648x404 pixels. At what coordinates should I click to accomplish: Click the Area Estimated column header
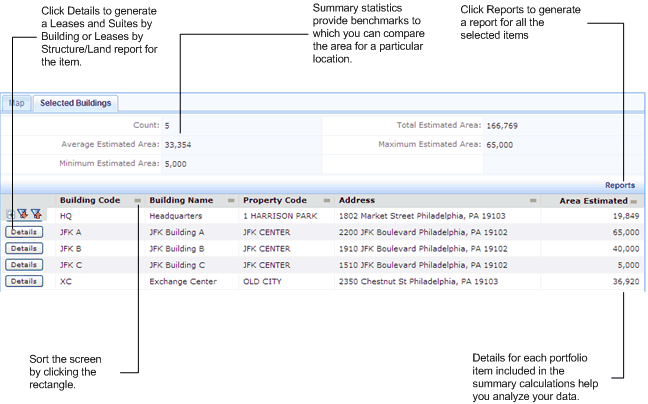point(593,201)
